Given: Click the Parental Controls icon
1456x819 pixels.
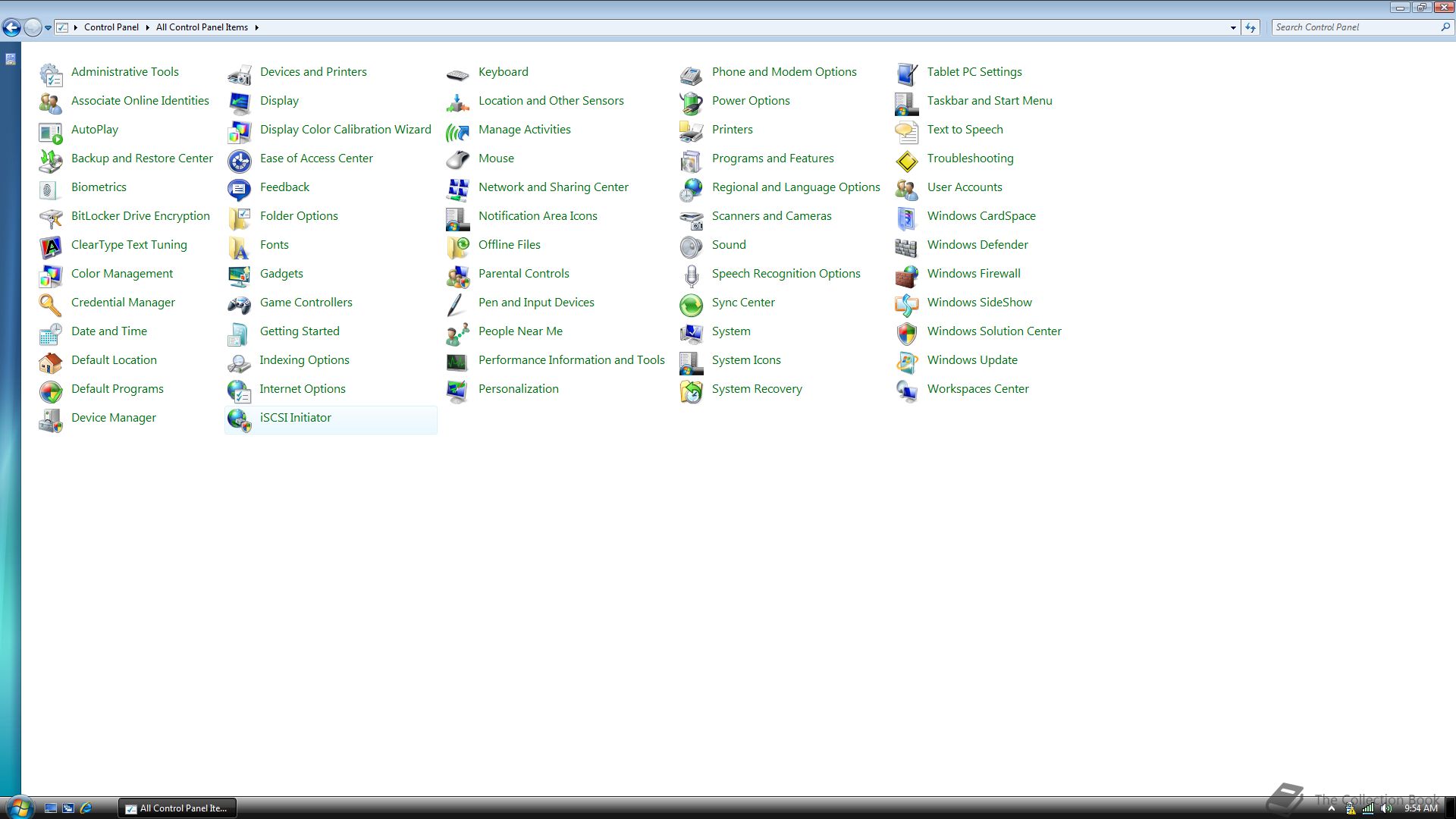Looking at the screenshot, I should click(x=458, y=275).
